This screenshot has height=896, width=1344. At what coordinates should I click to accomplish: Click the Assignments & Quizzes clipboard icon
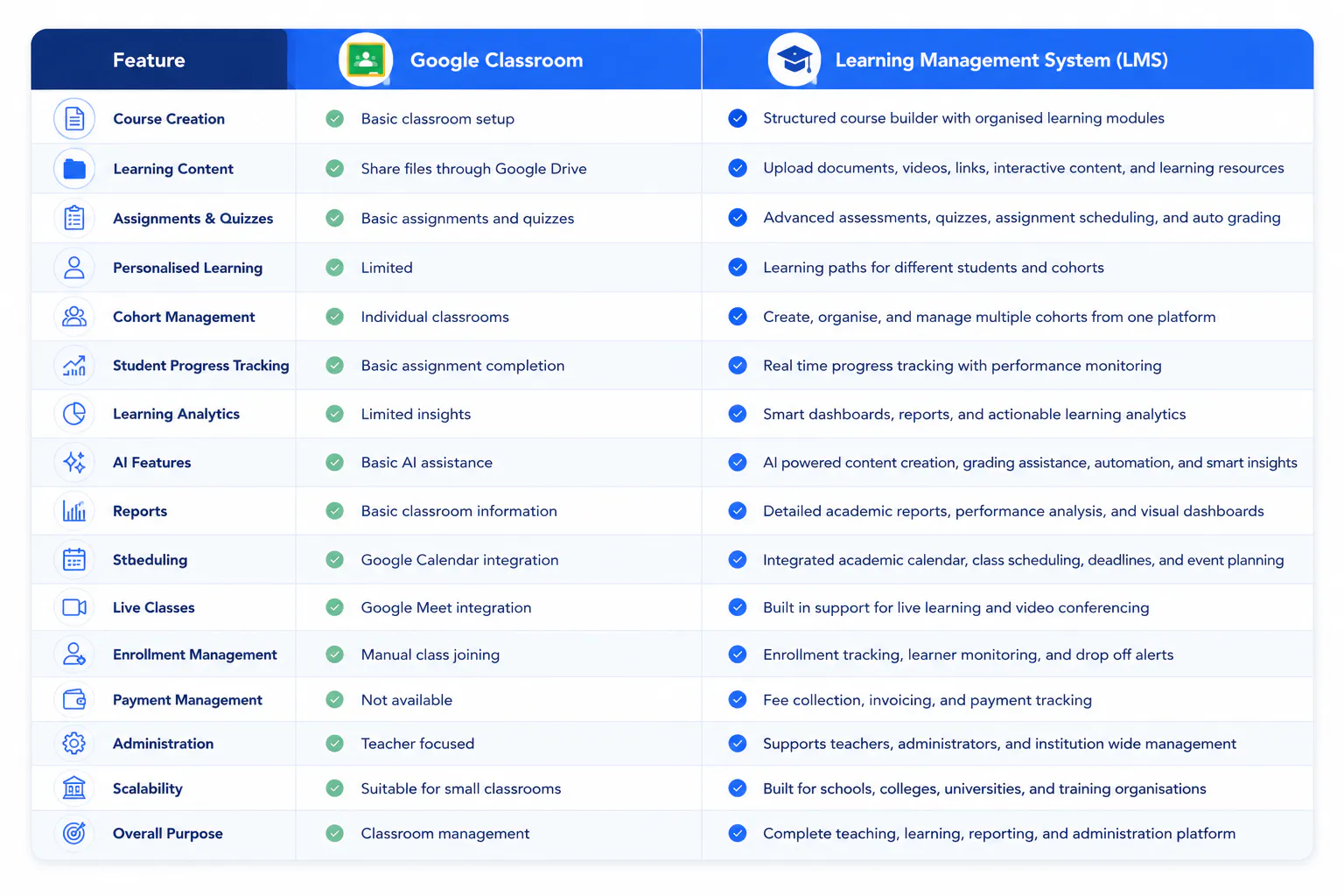[74, 218]
